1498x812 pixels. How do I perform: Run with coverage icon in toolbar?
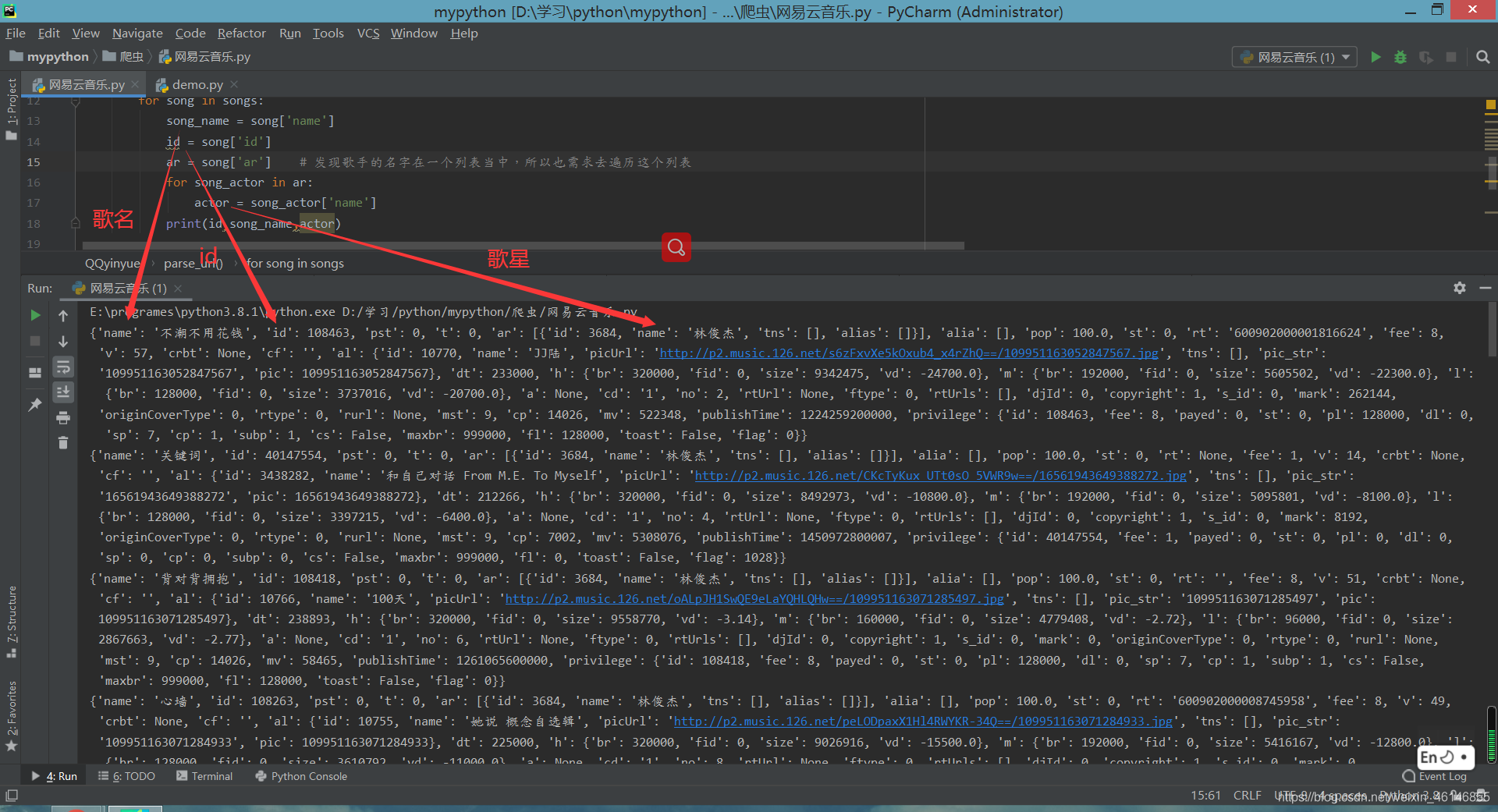[1425, 57]
